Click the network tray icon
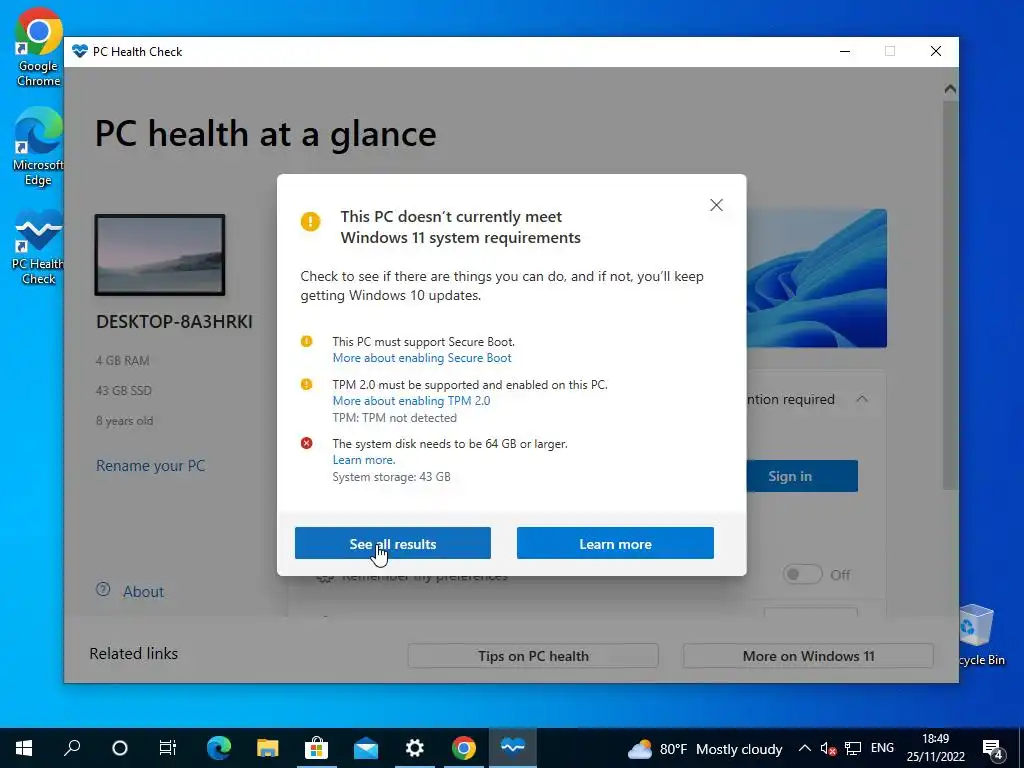Viewport: 1024px width, 768px height. 853,748
